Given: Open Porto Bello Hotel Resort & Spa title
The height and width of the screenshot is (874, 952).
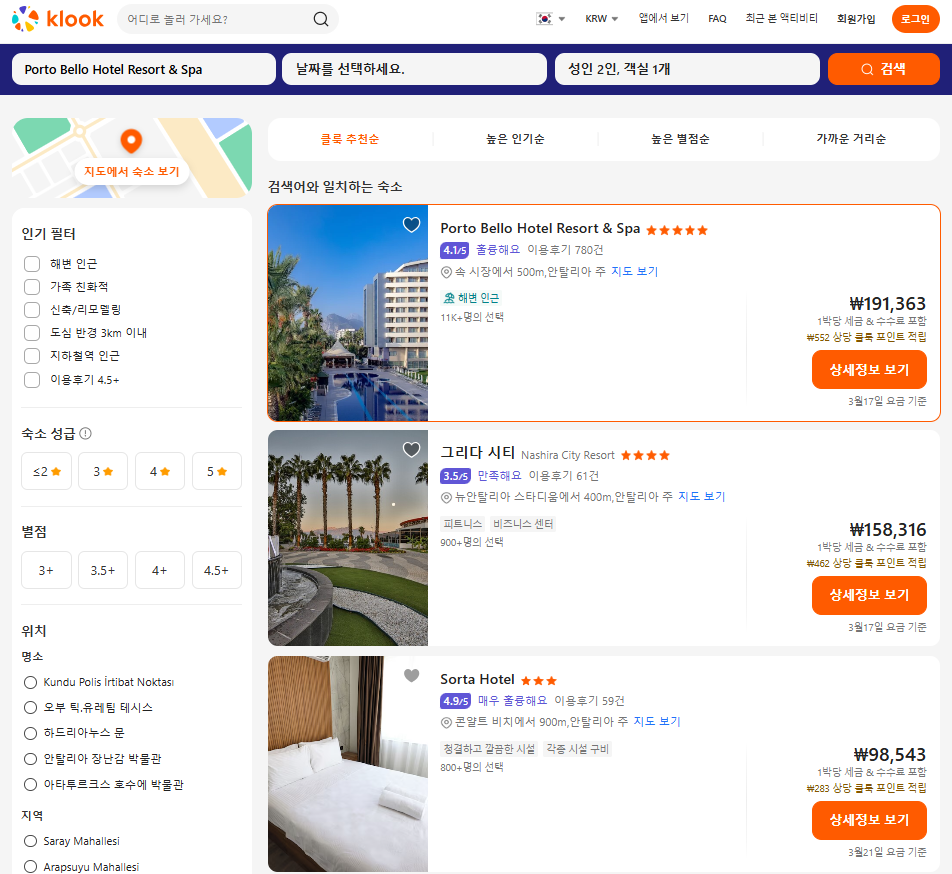Looking at the screenshot, I should coord(540,228).
